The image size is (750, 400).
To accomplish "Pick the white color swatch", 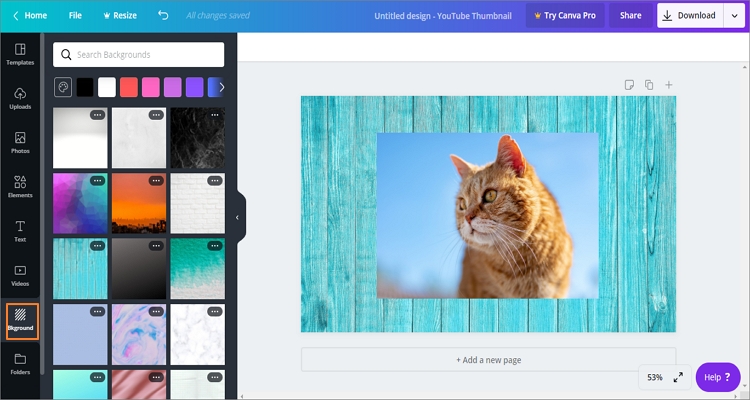I will click(x=107, y=87).
